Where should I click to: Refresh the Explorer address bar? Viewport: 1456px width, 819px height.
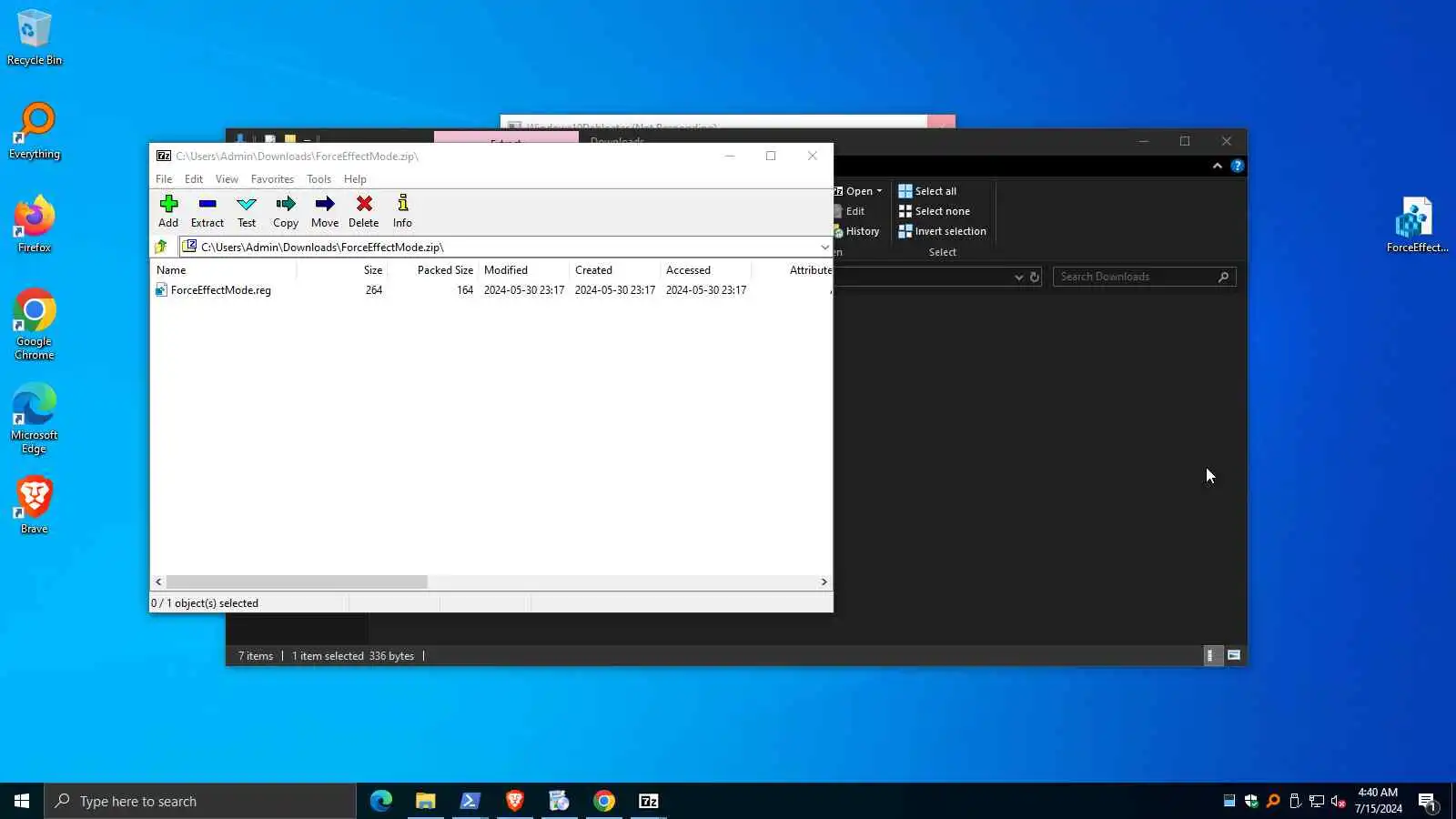(x=1035, y=277)
